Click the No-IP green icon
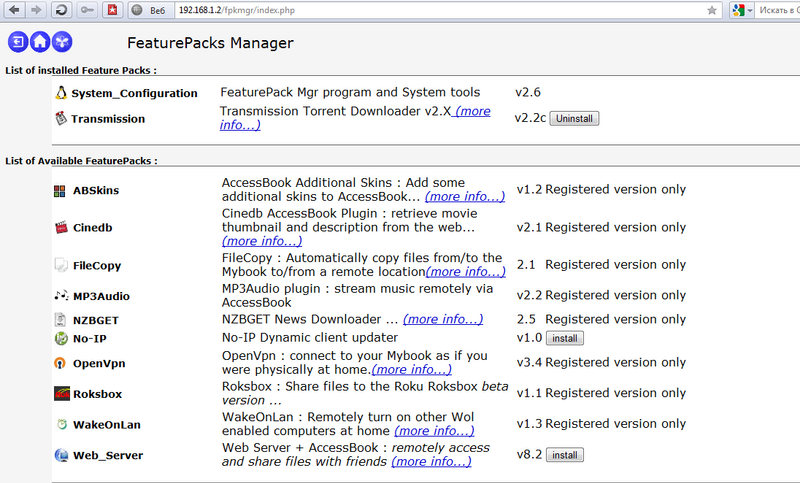The image size is (800, 483). coord(61,338)
